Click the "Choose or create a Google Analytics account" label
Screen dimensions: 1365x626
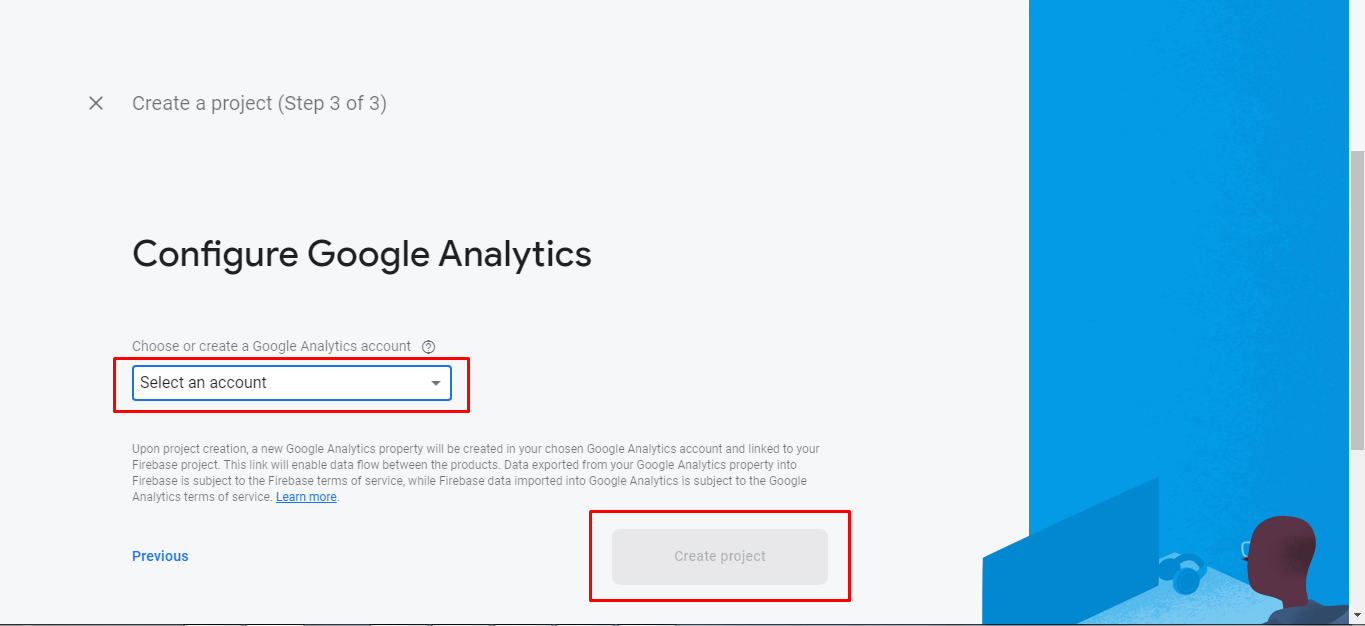(271, 346)
